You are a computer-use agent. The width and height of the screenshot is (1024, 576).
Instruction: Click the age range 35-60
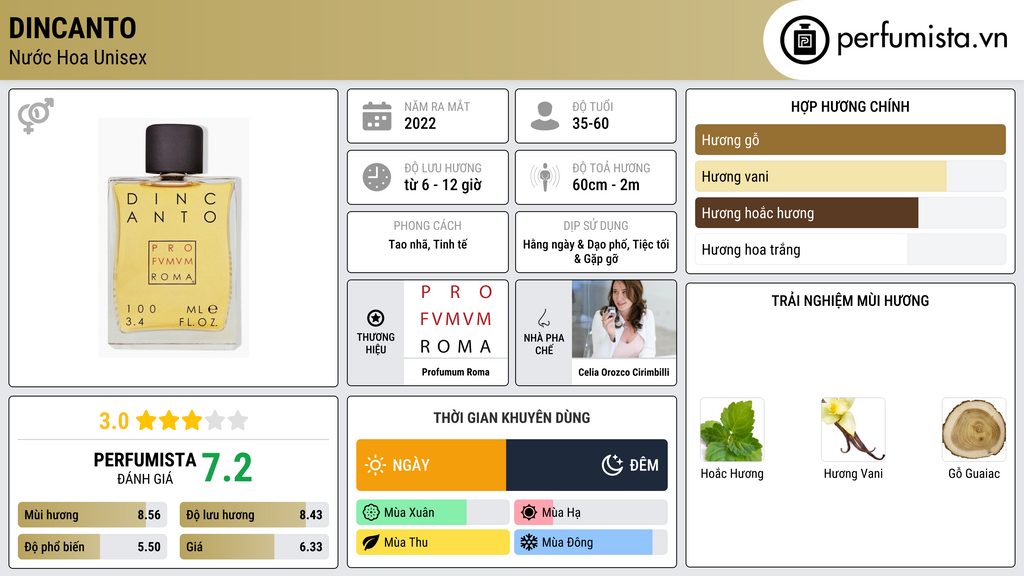click(590, 123)
